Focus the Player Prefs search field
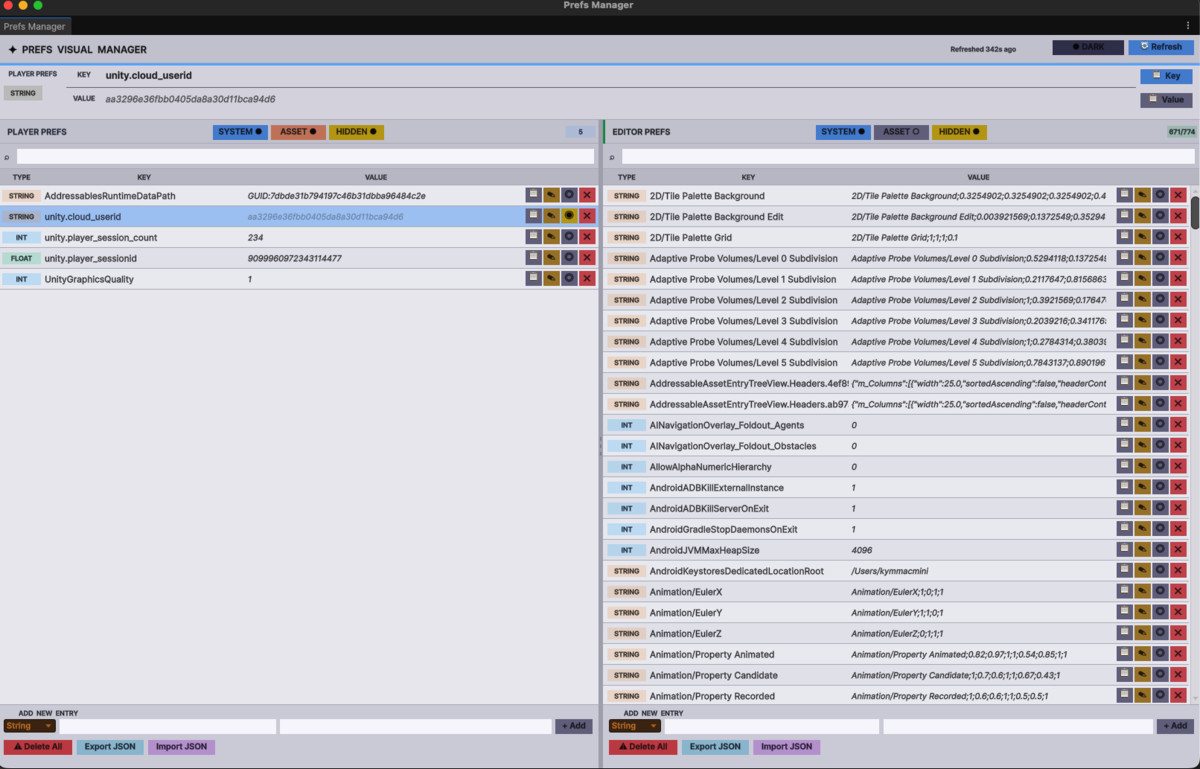This screenshot has width=1200, height=769. point(305,157)
